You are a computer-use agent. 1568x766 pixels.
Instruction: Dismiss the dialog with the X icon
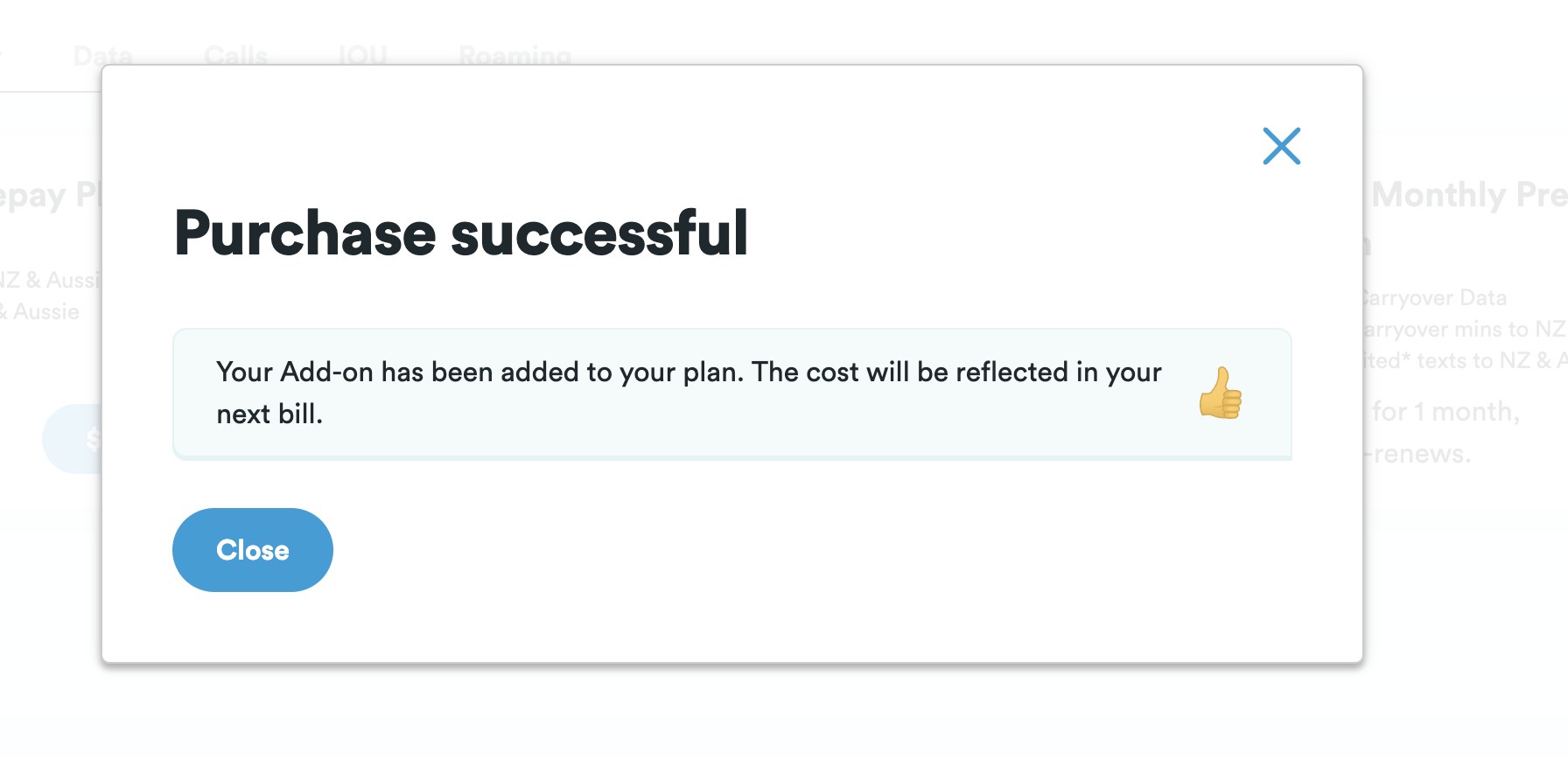pos(1281,146)
